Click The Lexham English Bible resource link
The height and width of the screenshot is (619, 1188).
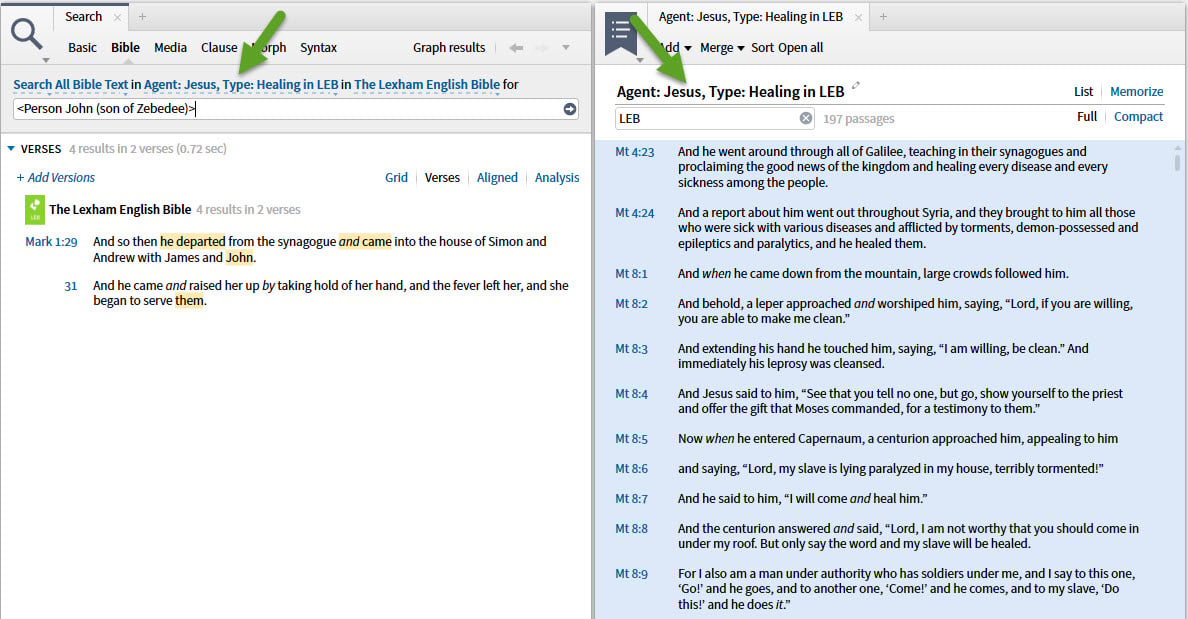(427, 85)
